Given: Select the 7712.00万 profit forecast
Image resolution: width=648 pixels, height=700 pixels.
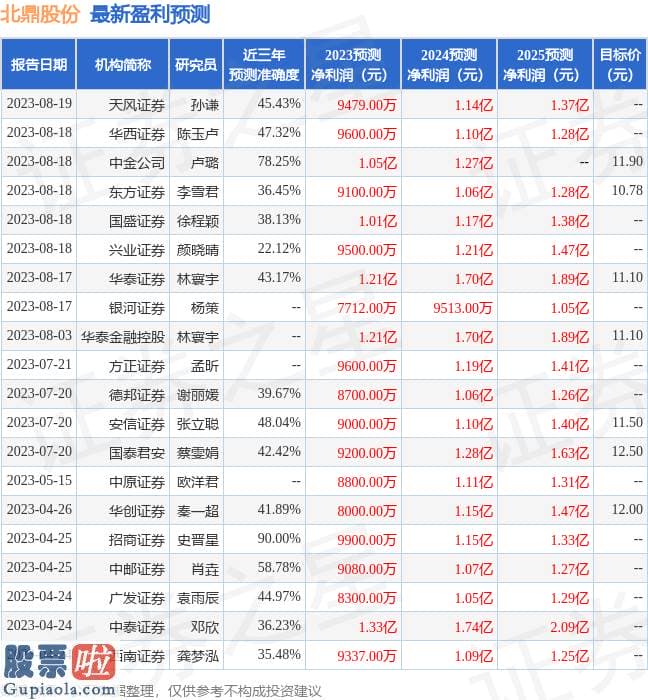Looking at the screenshot, I should coord(367,308).
